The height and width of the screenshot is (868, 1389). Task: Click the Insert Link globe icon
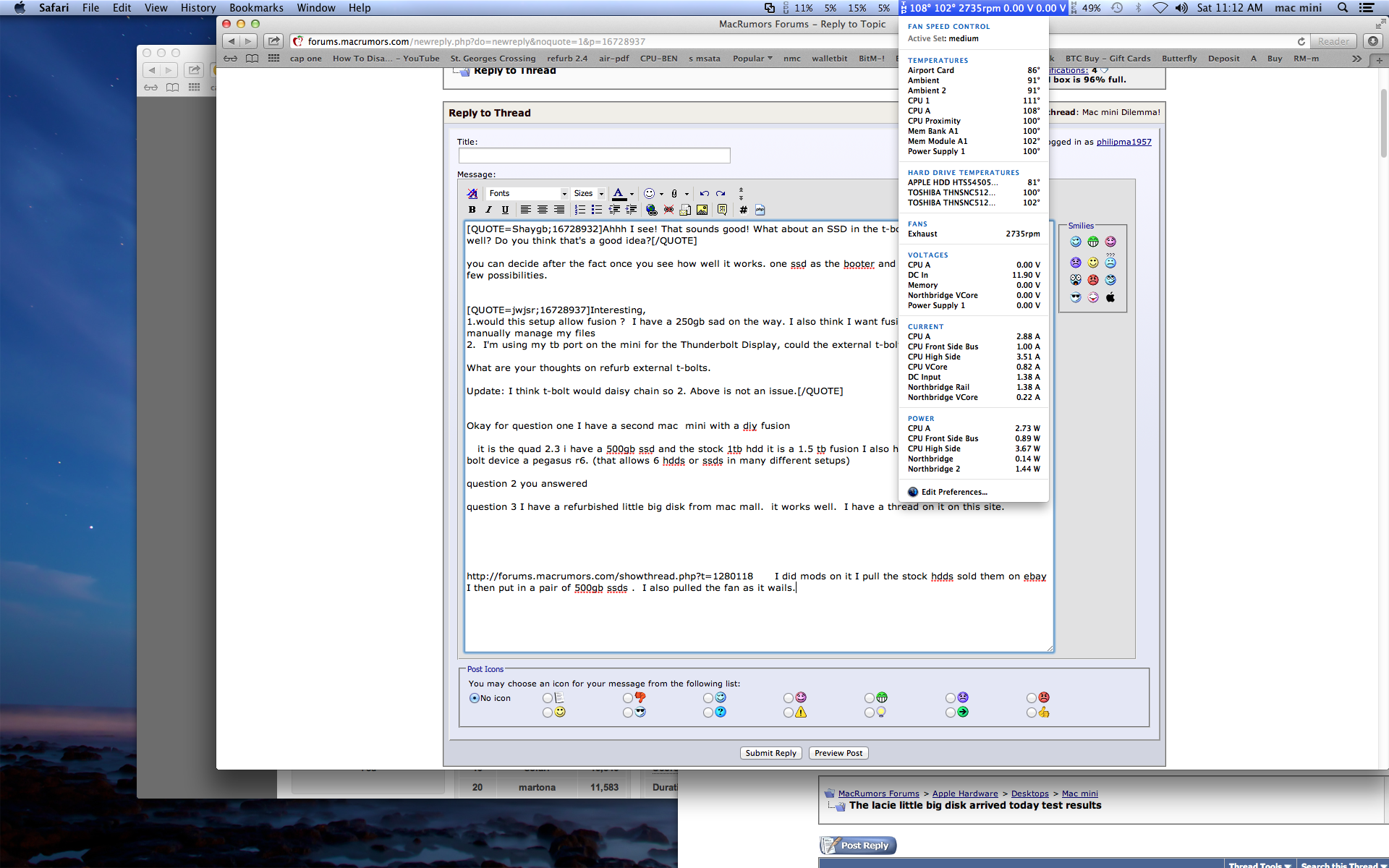pos(652,210)
